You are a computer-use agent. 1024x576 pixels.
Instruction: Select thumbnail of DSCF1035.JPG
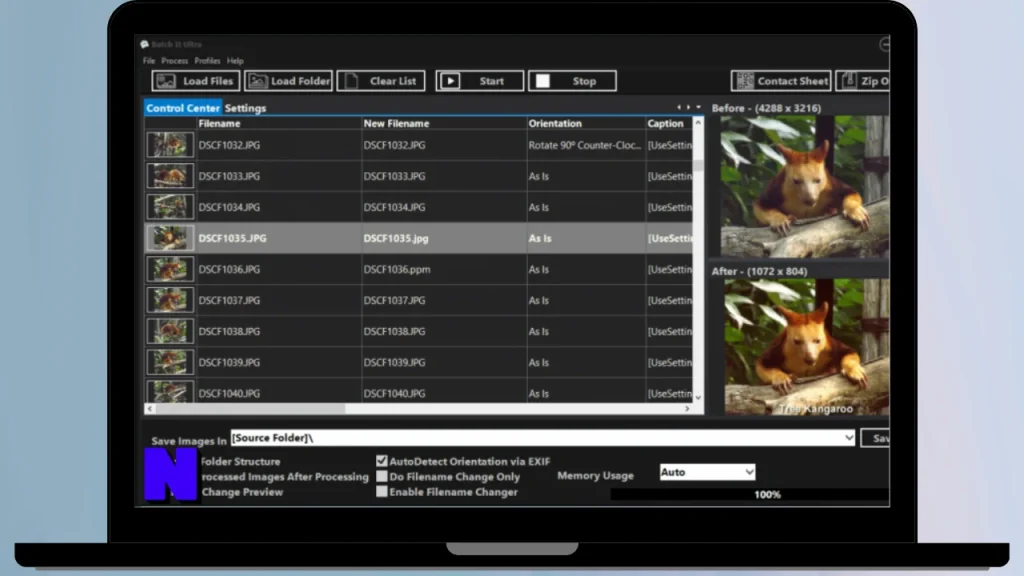tap(170, 238)
